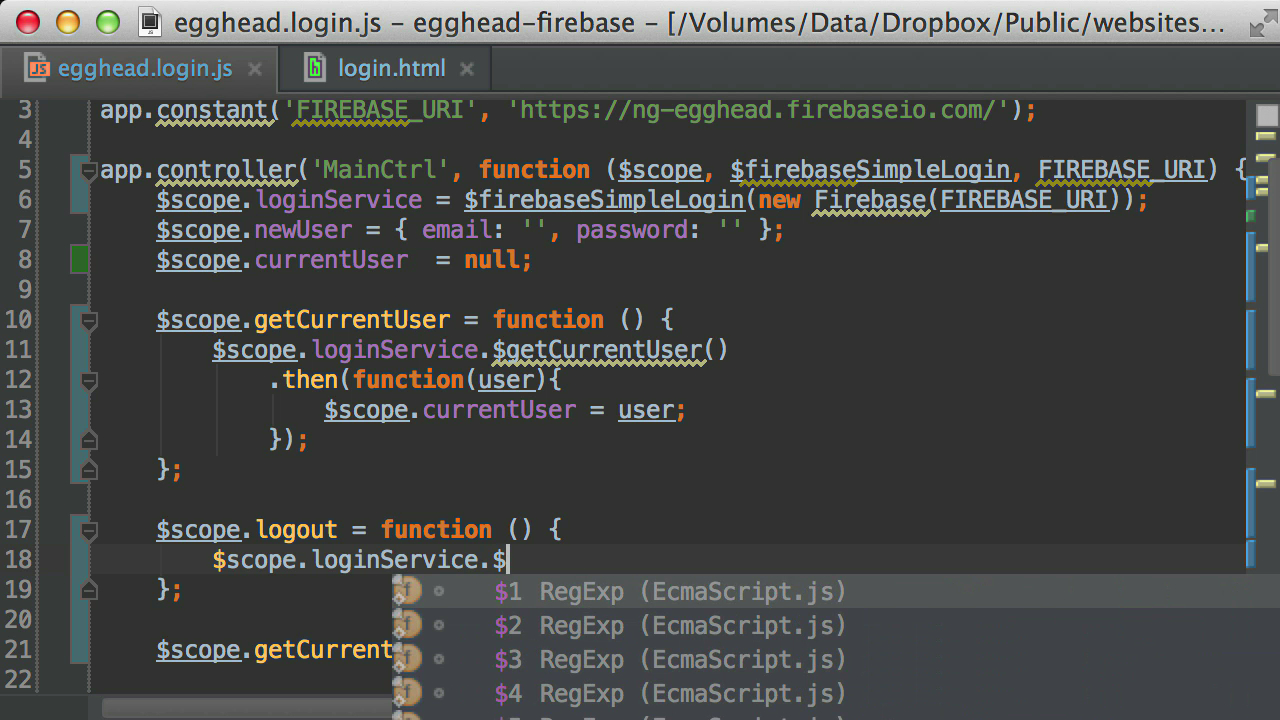1280x720 pixels.
Task: Click line number 5 in the gutter
Action: pos(25,170)
